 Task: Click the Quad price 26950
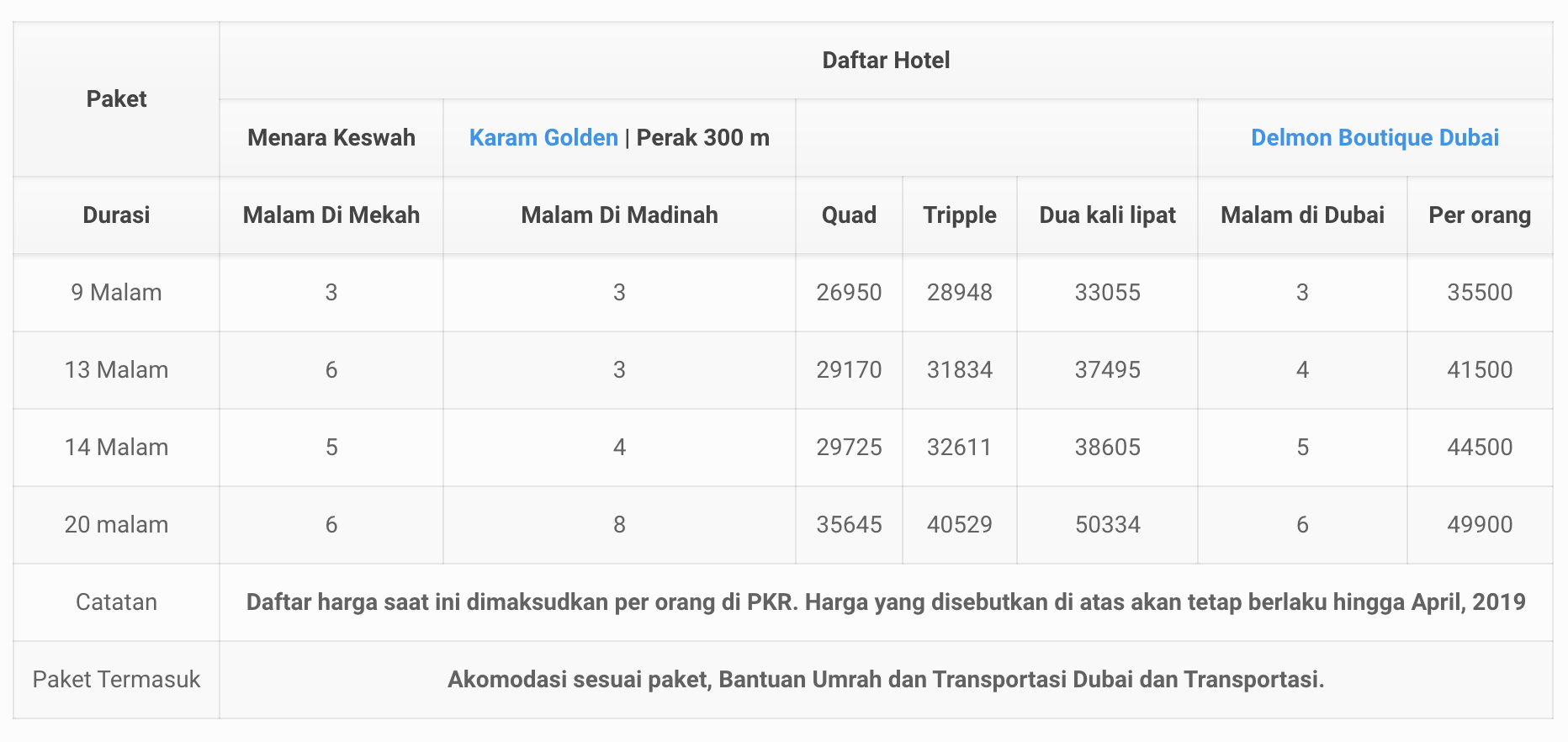click(x=849, y=293)
